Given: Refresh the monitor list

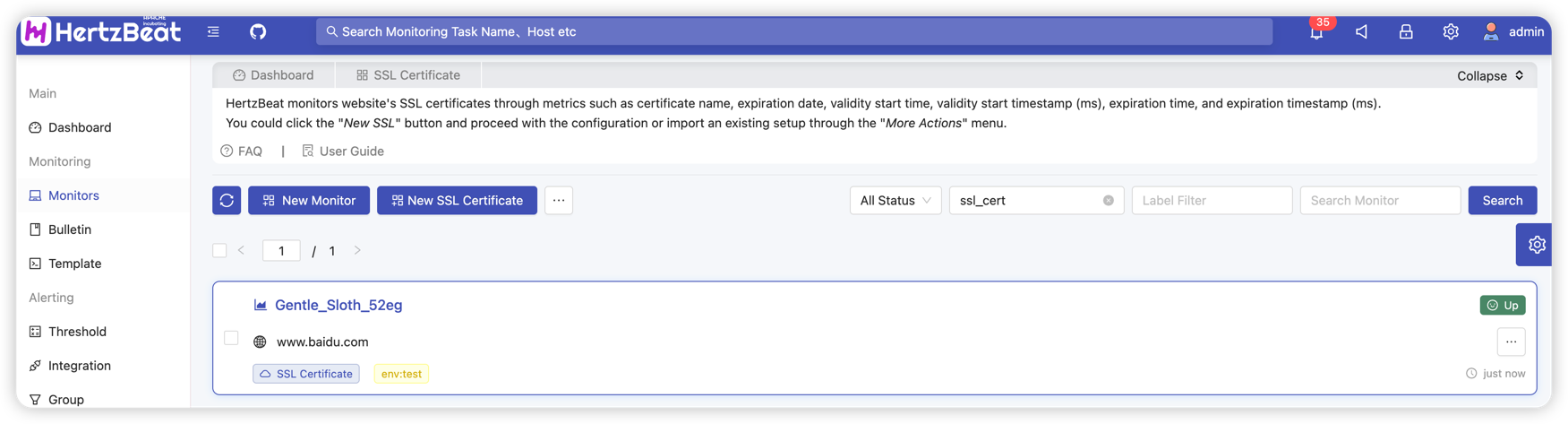Looking at the screenshot, I should tap(227, 201).
